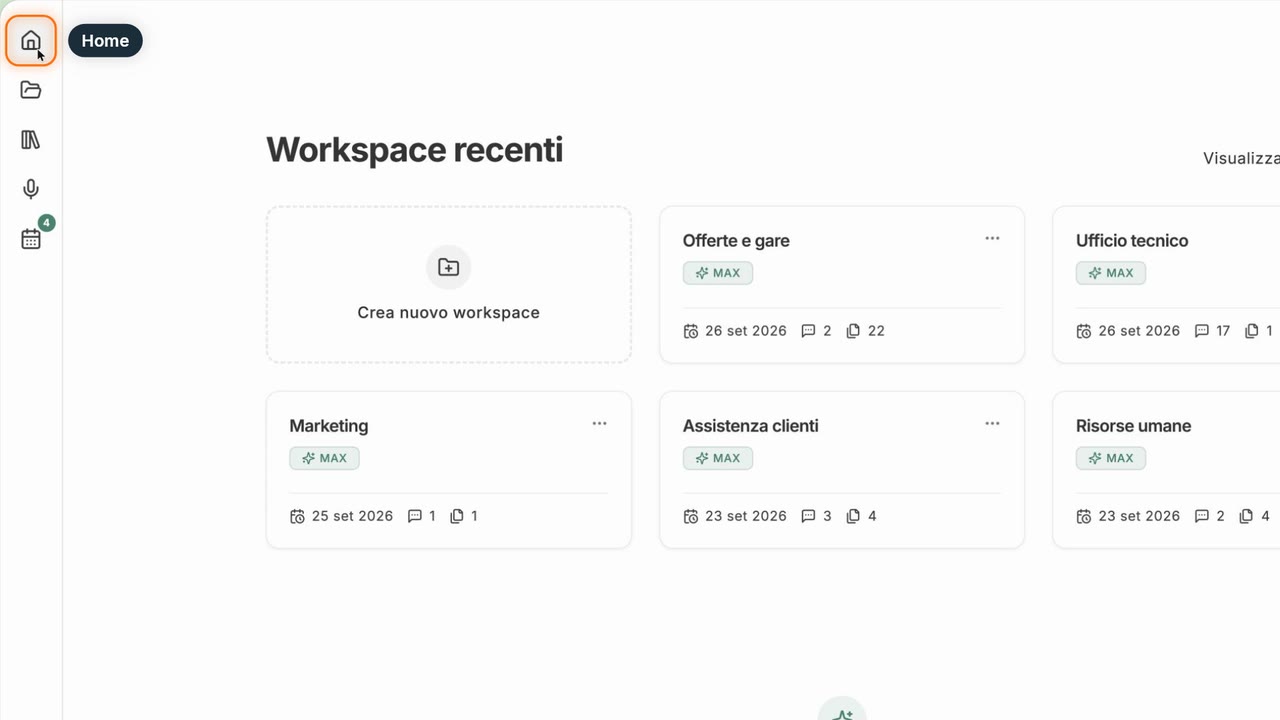Open the "Assistenza clienti" workspace title

[751, 426]
